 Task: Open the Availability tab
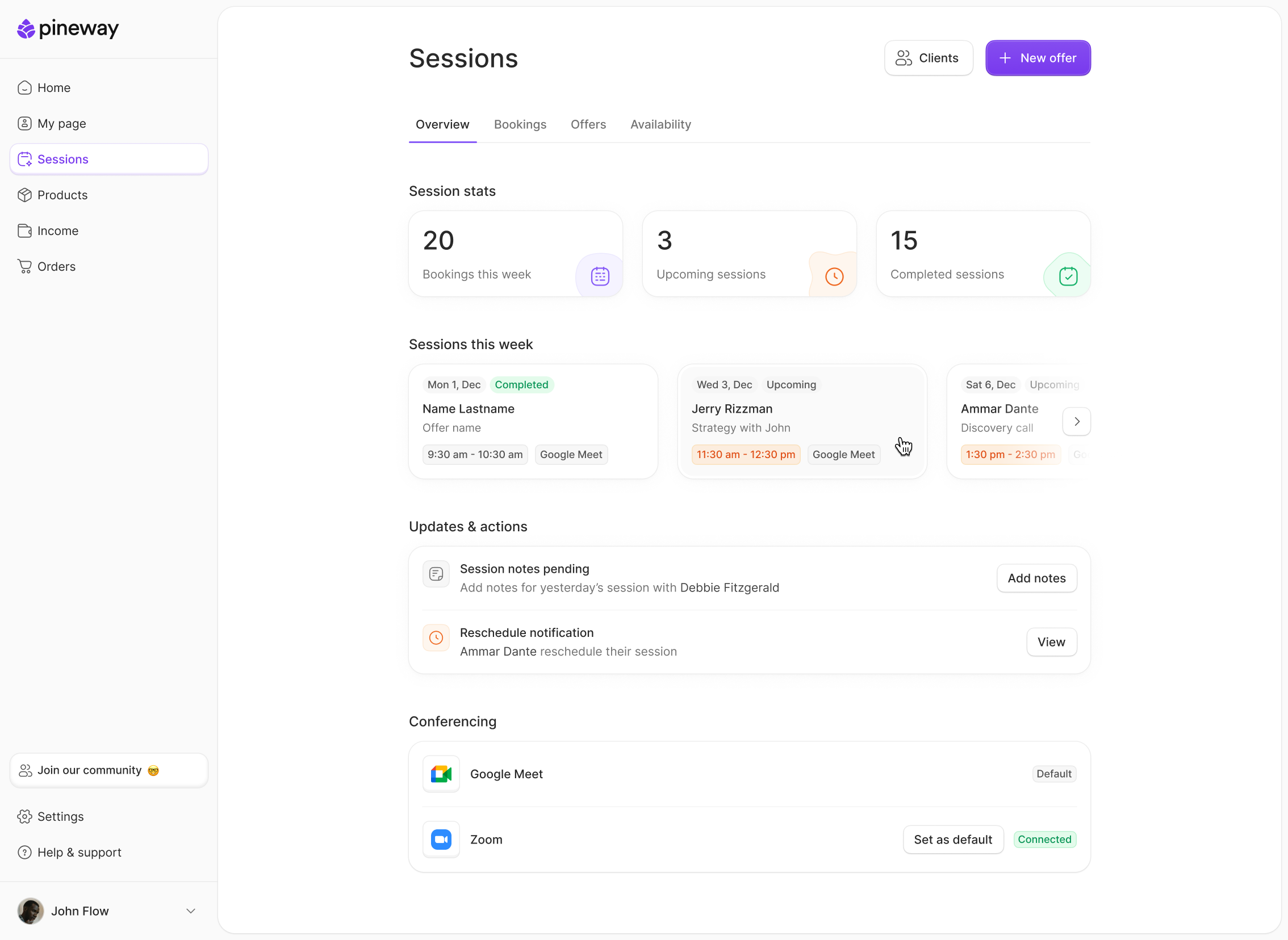(x=660, y=125)
